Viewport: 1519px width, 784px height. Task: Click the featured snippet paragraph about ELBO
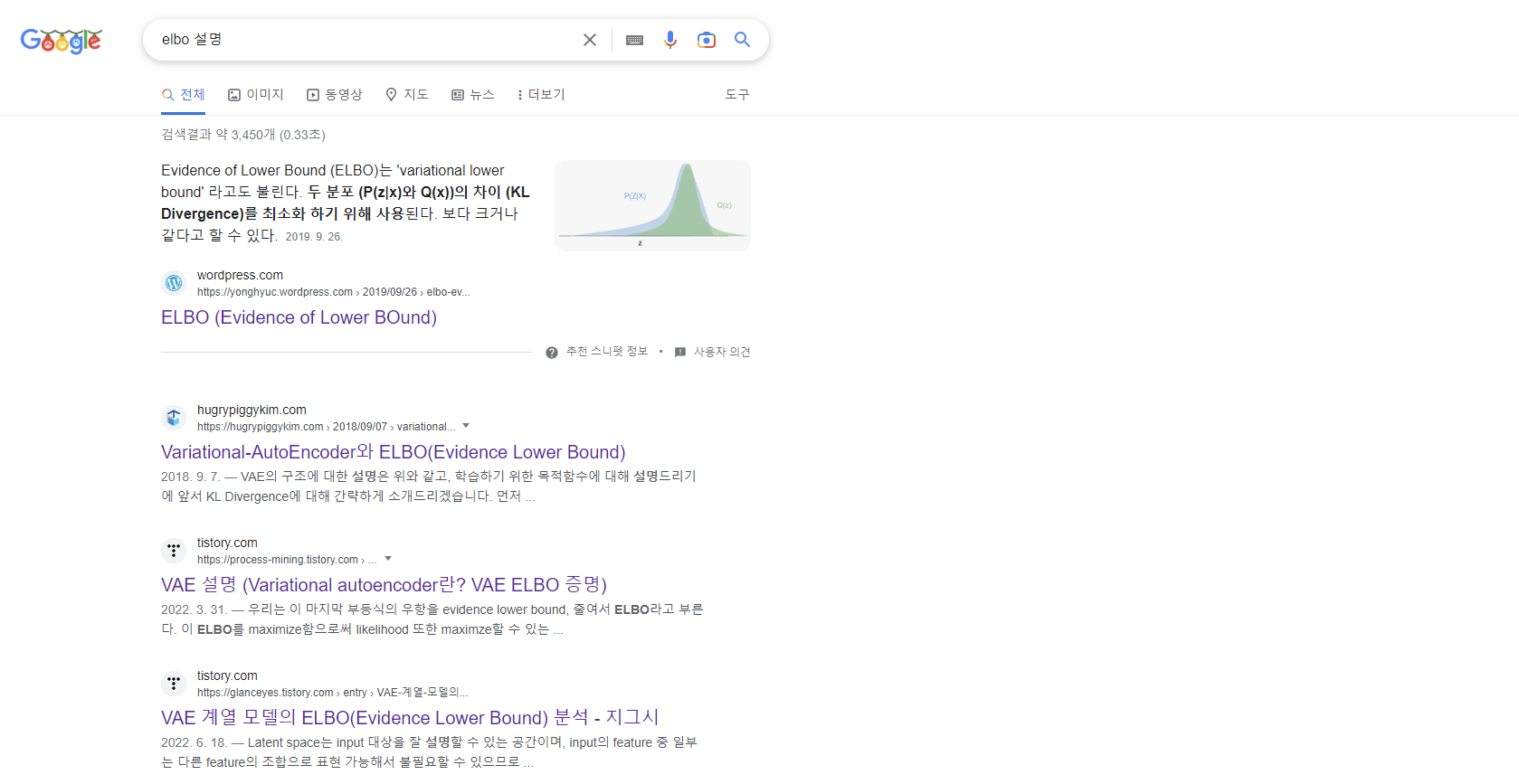point(346,203)
